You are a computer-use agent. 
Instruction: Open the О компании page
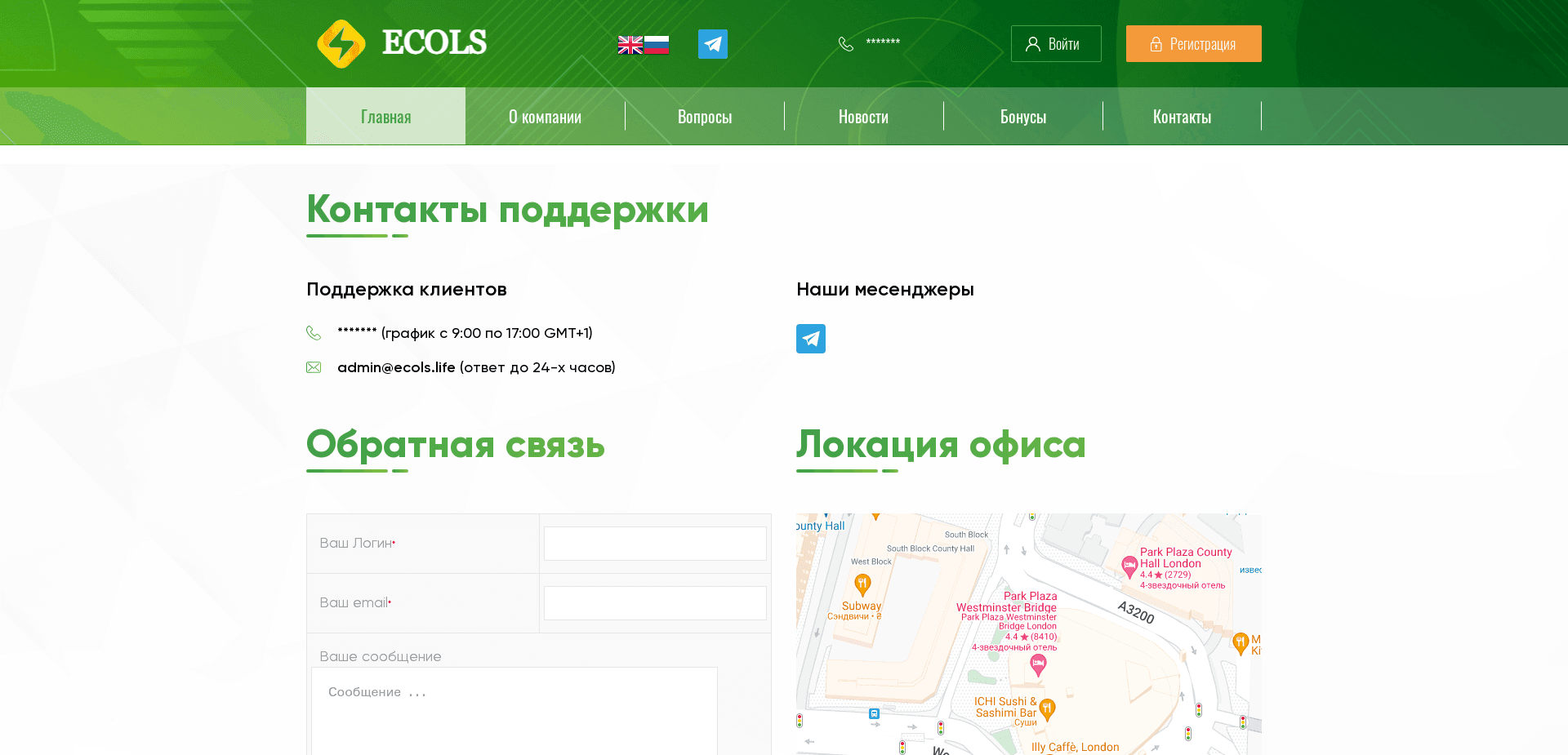(x=545, y=116)
